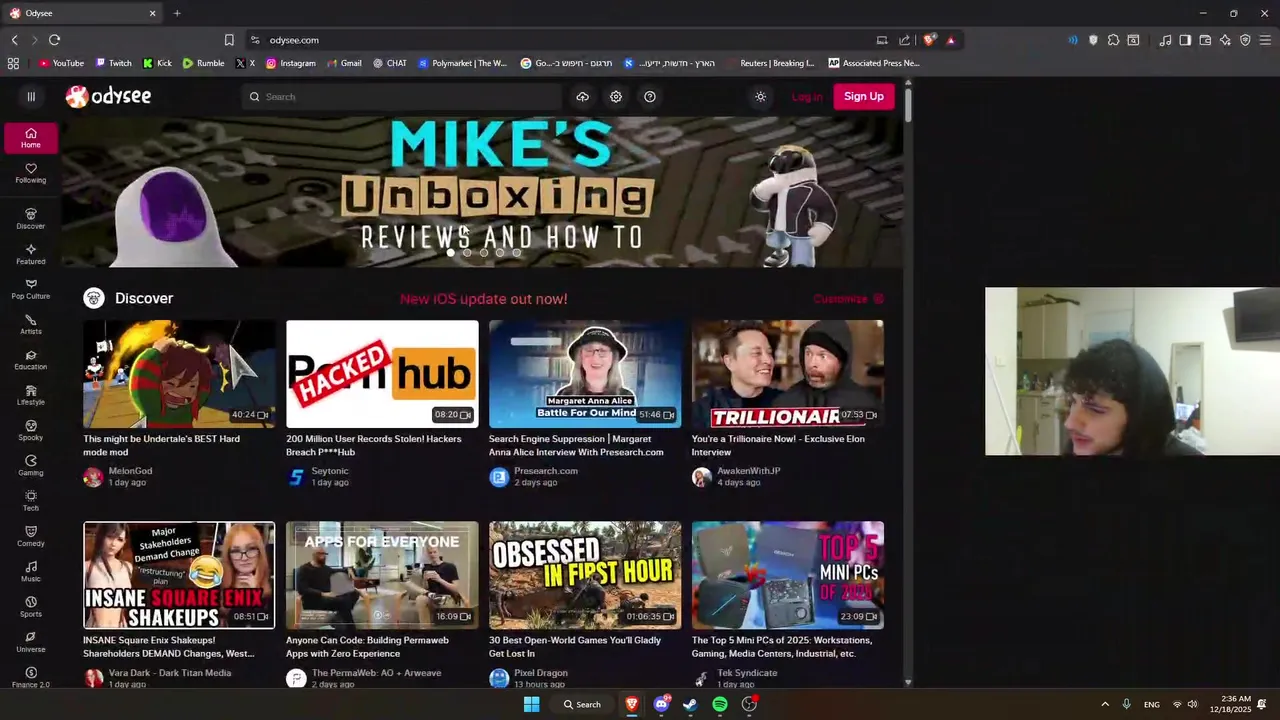Click the New iOS update out now! link

point(484,299)
